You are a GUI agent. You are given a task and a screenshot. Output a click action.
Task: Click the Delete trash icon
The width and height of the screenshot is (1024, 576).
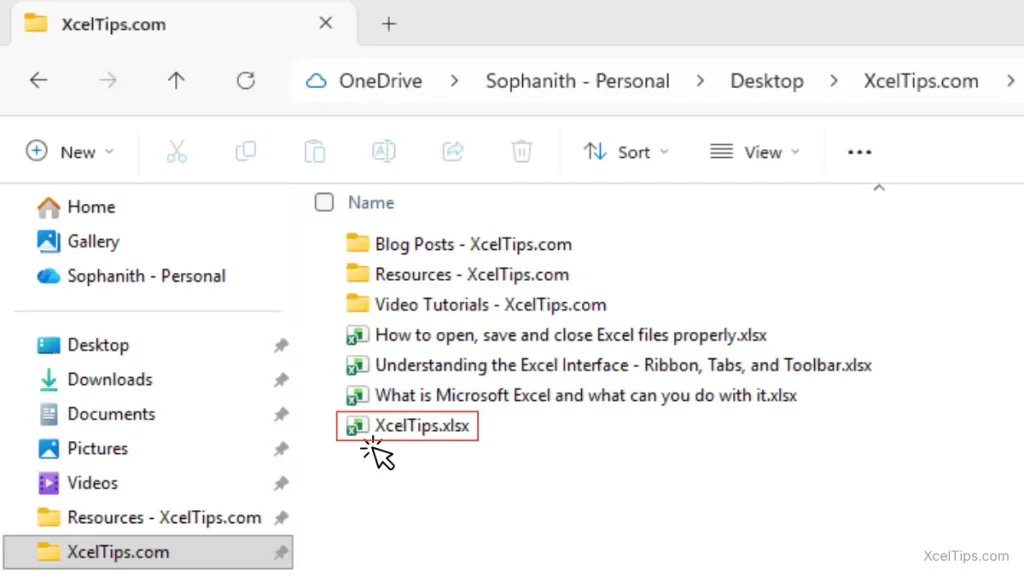pos(521,151)
